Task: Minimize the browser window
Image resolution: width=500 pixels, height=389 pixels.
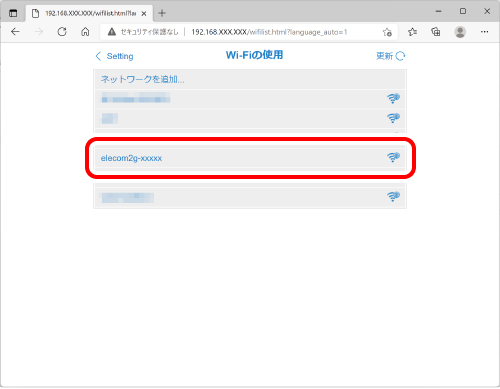Action: (x=439, y=11)
